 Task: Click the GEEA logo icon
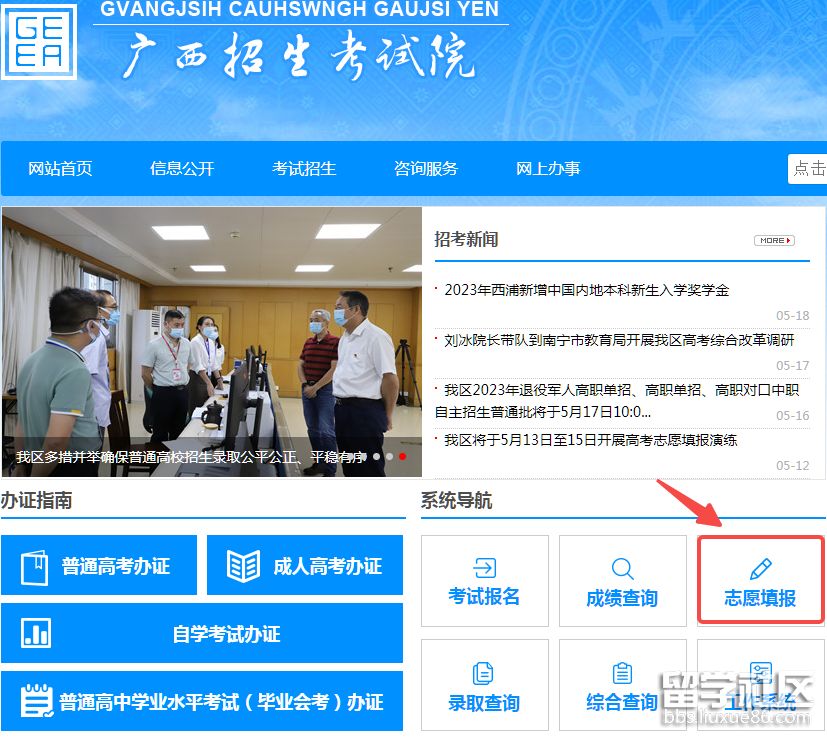tap(40, 41)
